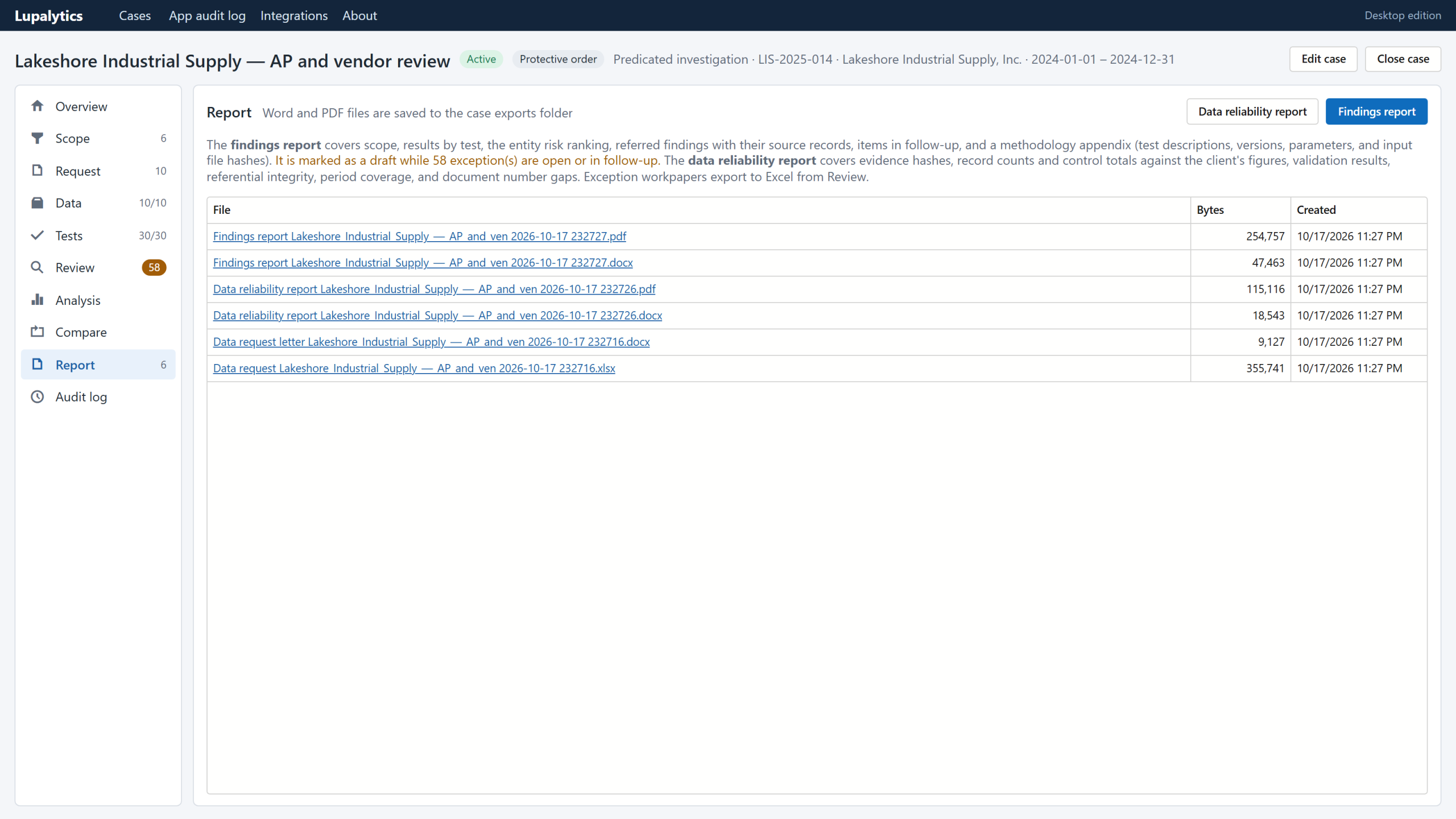Open the Findings report docx file

423,263
